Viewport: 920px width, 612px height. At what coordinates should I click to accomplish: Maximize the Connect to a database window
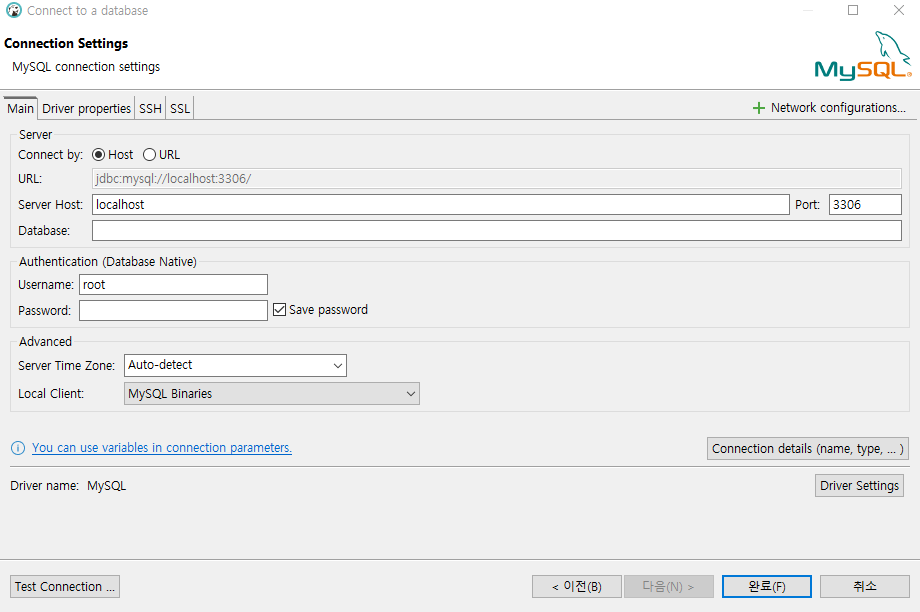(x=853, y=11)
